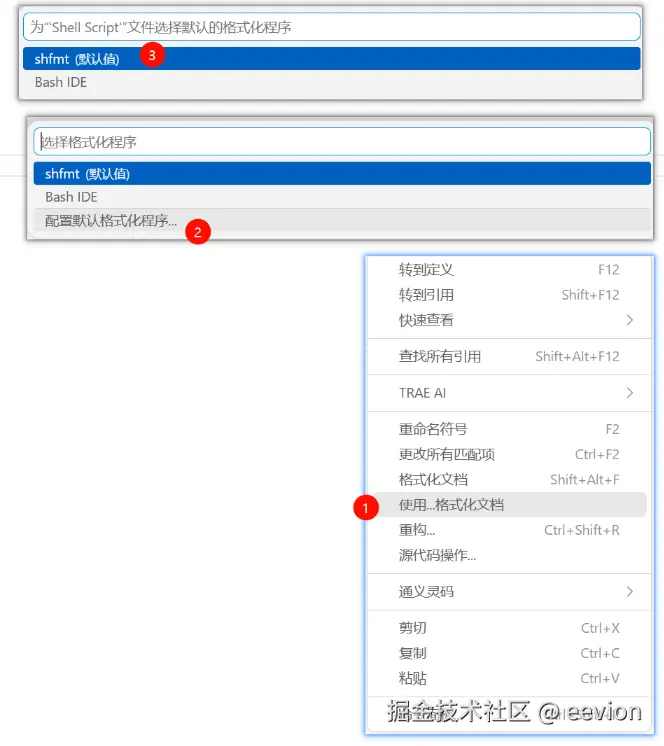Choose 更改所有匹配项 from the context menu
The image size is (664, 746).
(x=509, y=454)
